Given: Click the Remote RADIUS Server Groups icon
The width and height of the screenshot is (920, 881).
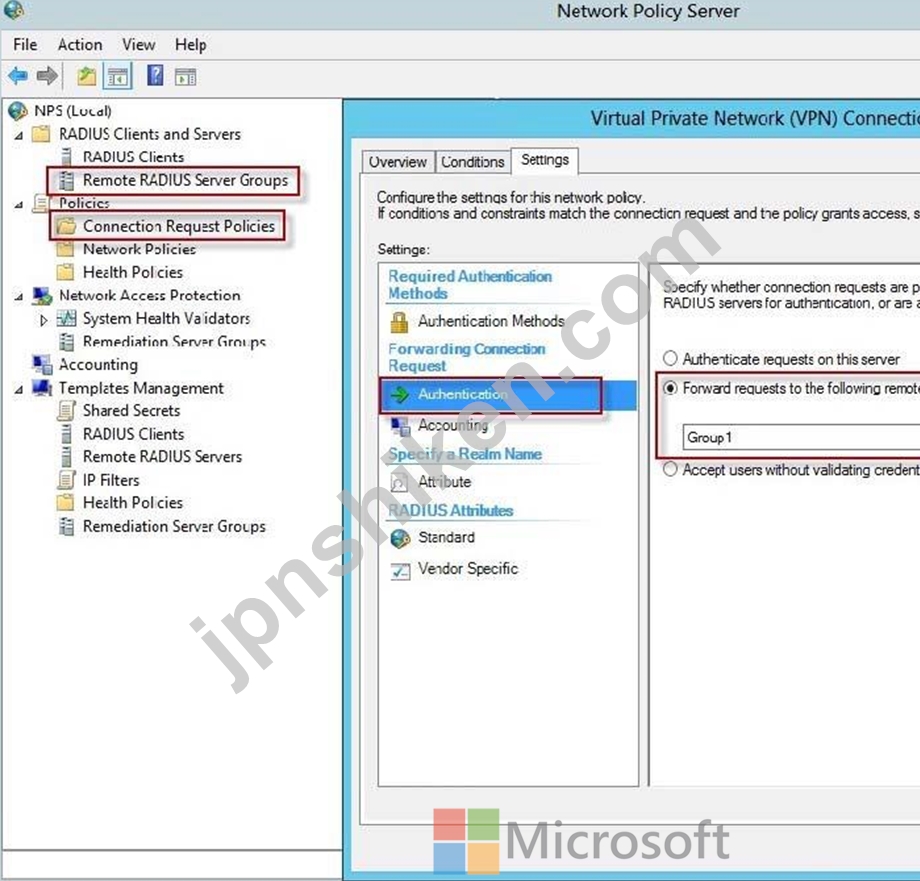Looking at the screenshot, I should 66,181.
